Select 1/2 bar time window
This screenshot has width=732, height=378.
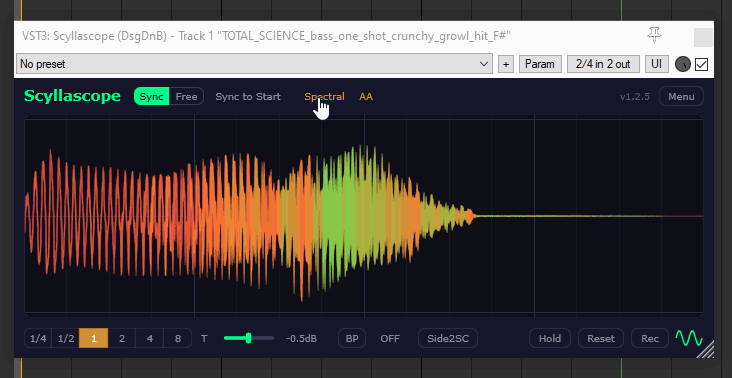66,338
